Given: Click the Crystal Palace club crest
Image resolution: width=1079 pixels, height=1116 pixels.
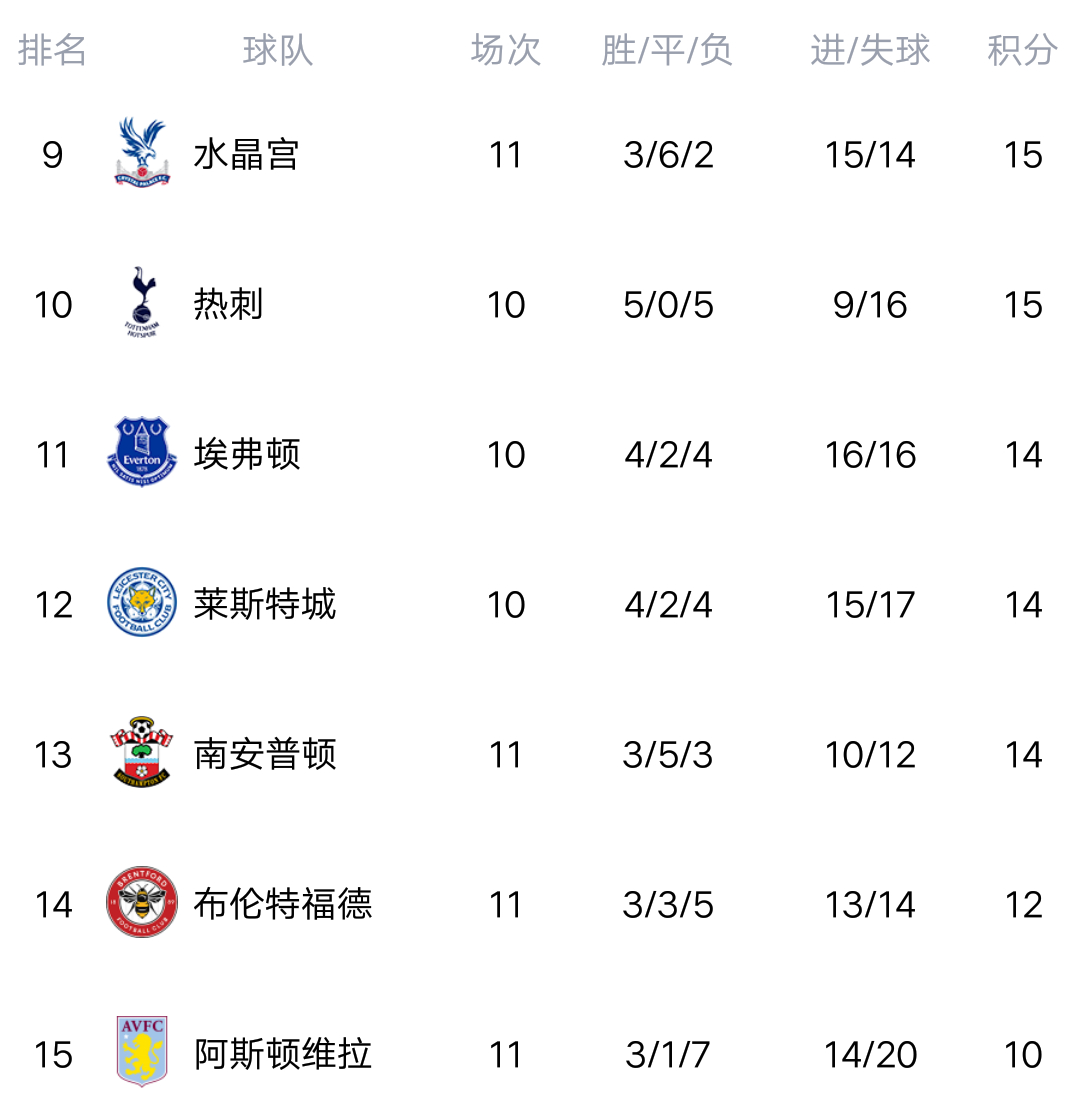Looking at the screenshot, I should (141, 153).
